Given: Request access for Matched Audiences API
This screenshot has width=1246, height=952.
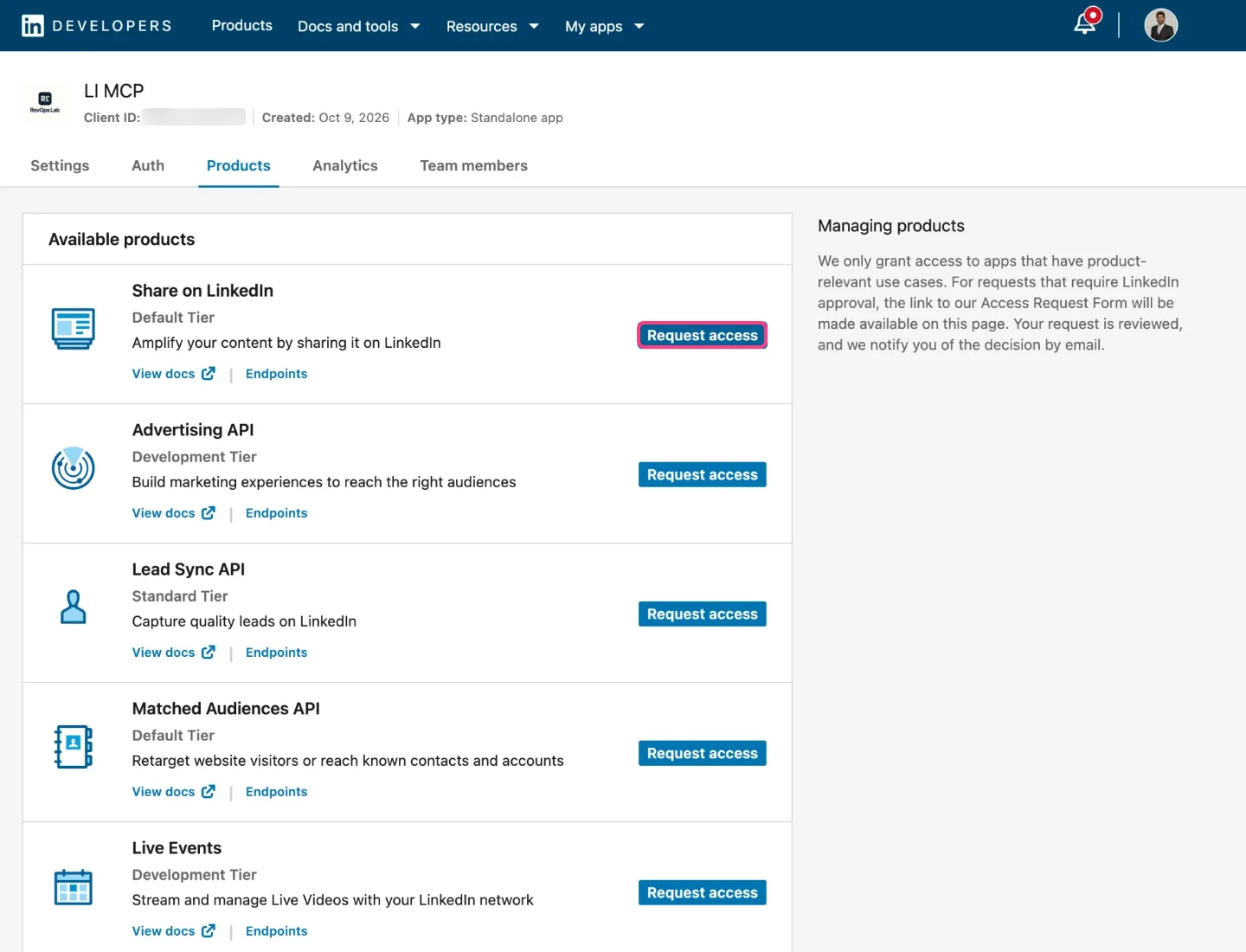Looking at the screenshot, I should (703, 754).
